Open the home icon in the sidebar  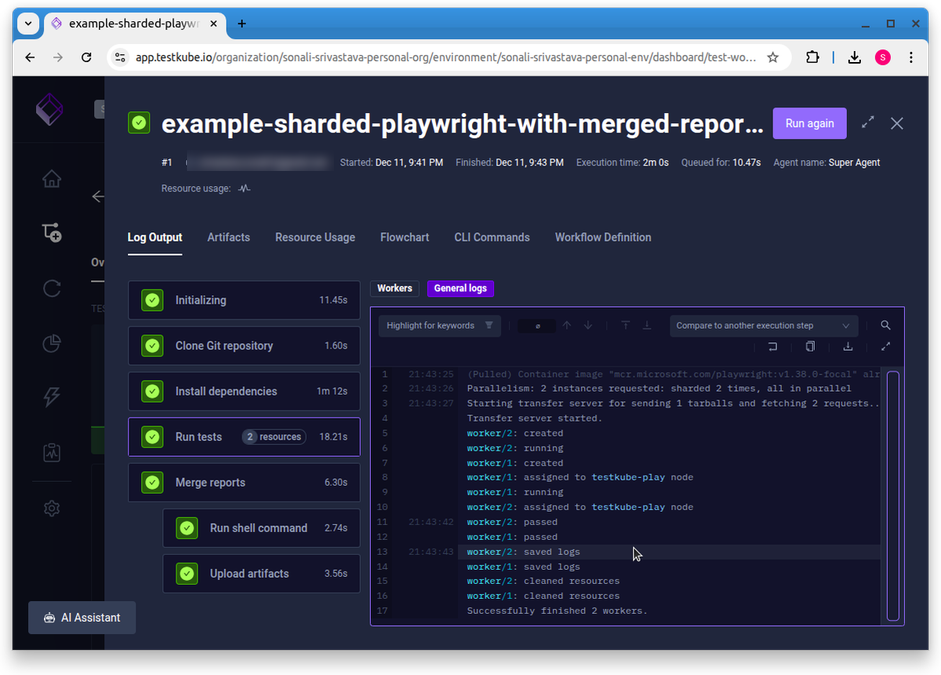52,179
